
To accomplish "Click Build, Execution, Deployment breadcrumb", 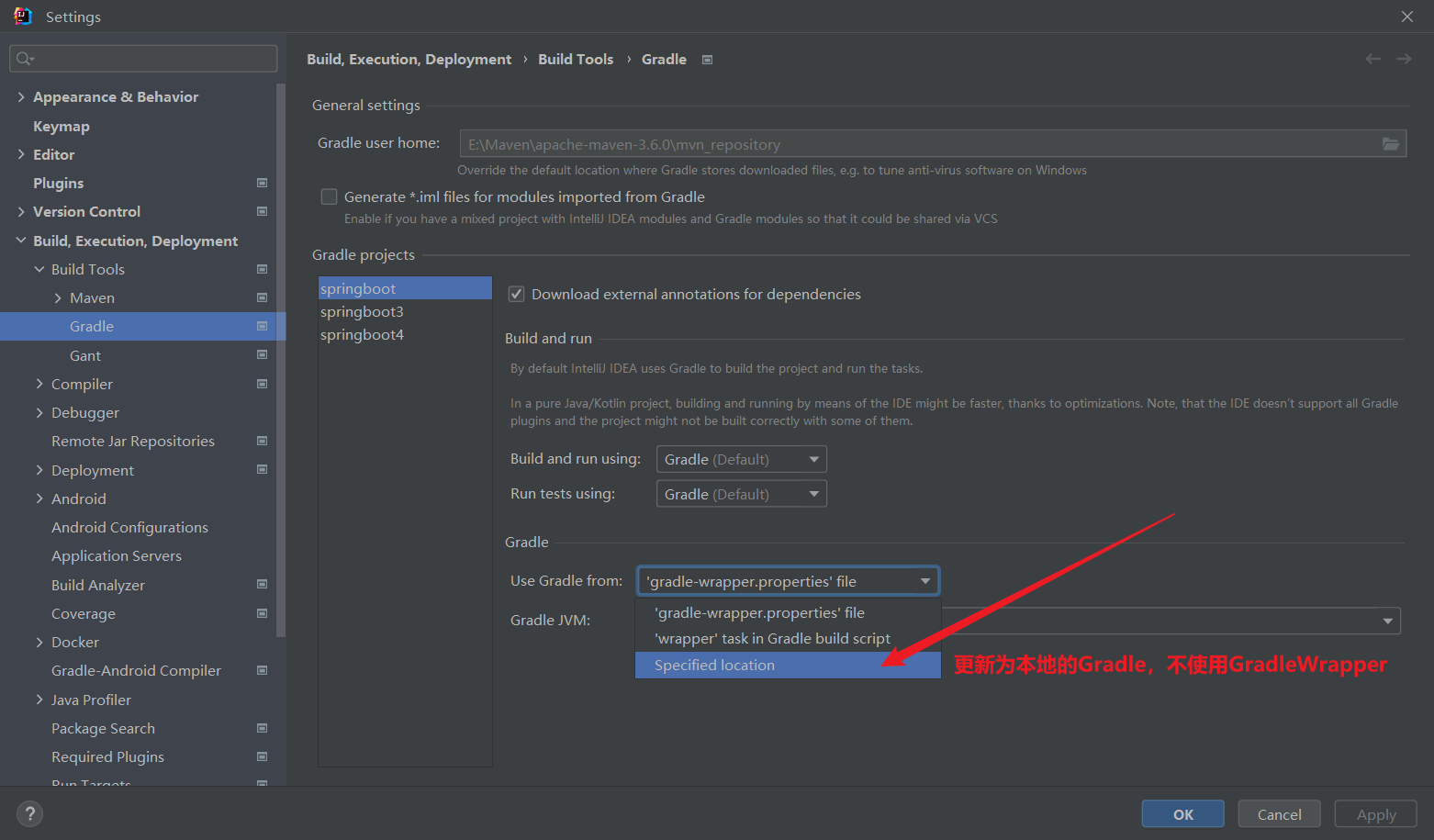I will tap(409, 59).
